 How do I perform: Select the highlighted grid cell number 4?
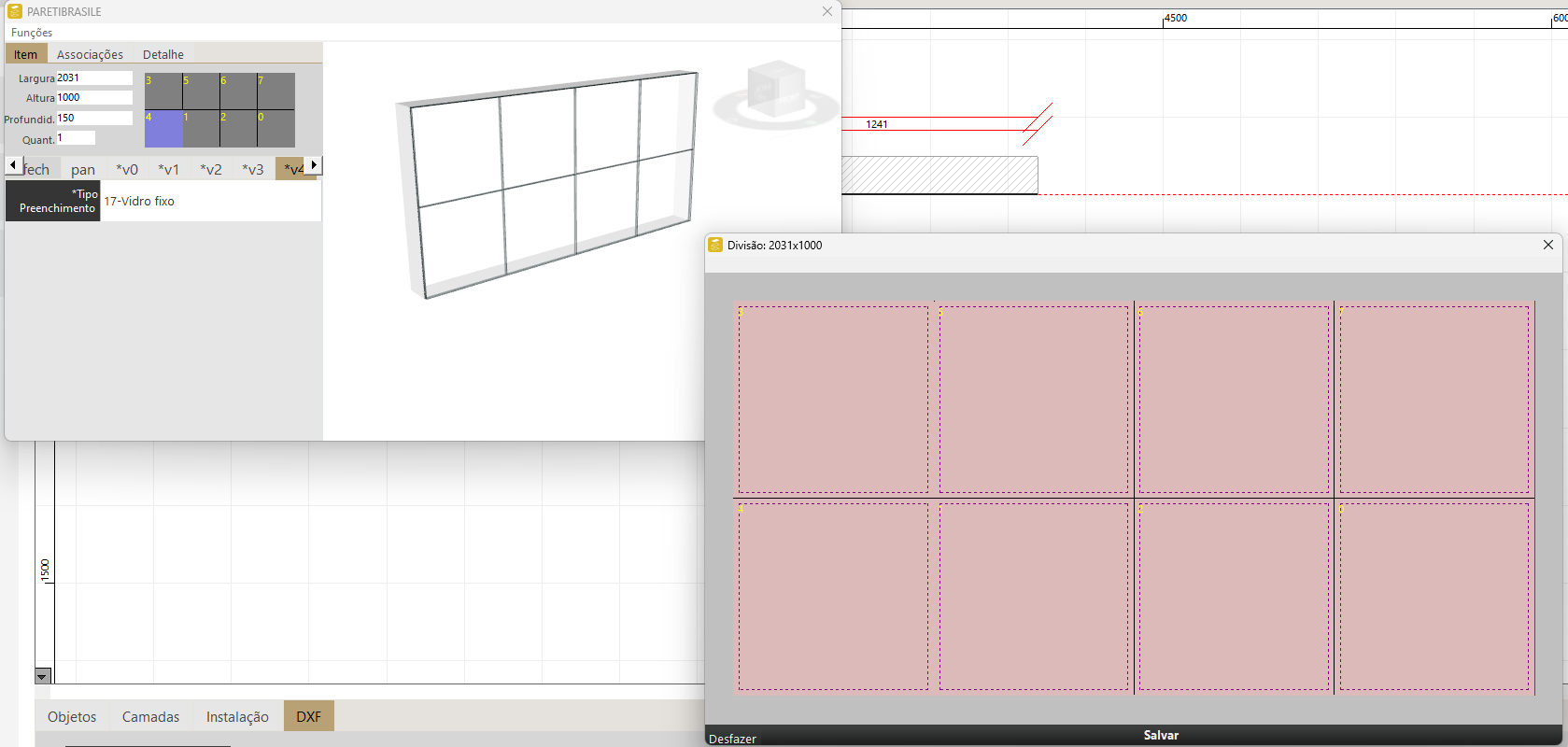[x=163, y=129]
